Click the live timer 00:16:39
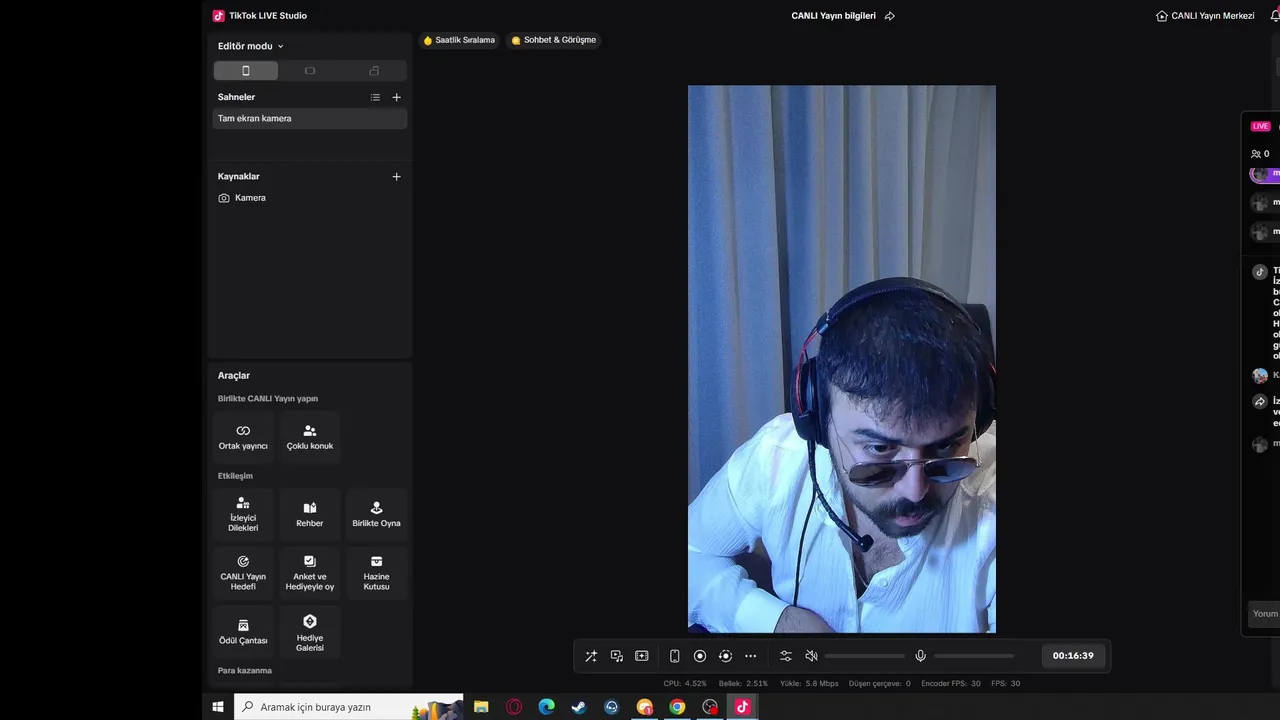The height and width of the screenshot is (720, 1280). (1073, 656)
